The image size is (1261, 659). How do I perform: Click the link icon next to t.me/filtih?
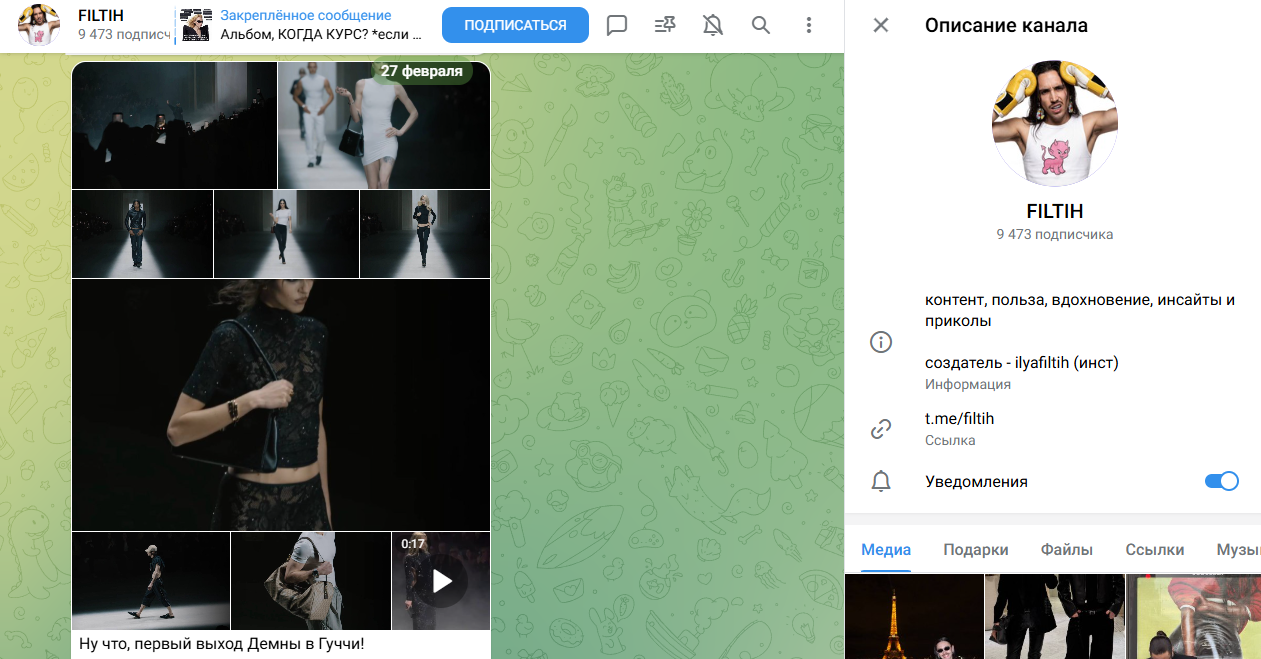881,429
